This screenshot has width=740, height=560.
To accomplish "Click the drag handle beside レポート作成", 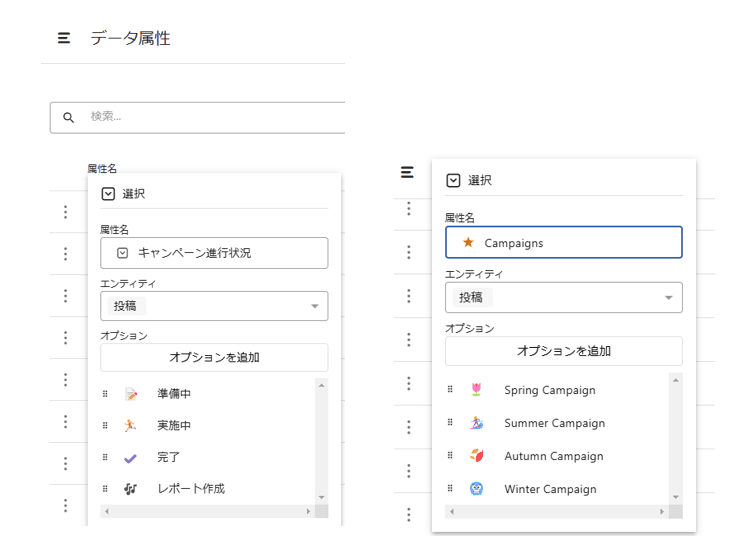I will (x=105, y=489).
